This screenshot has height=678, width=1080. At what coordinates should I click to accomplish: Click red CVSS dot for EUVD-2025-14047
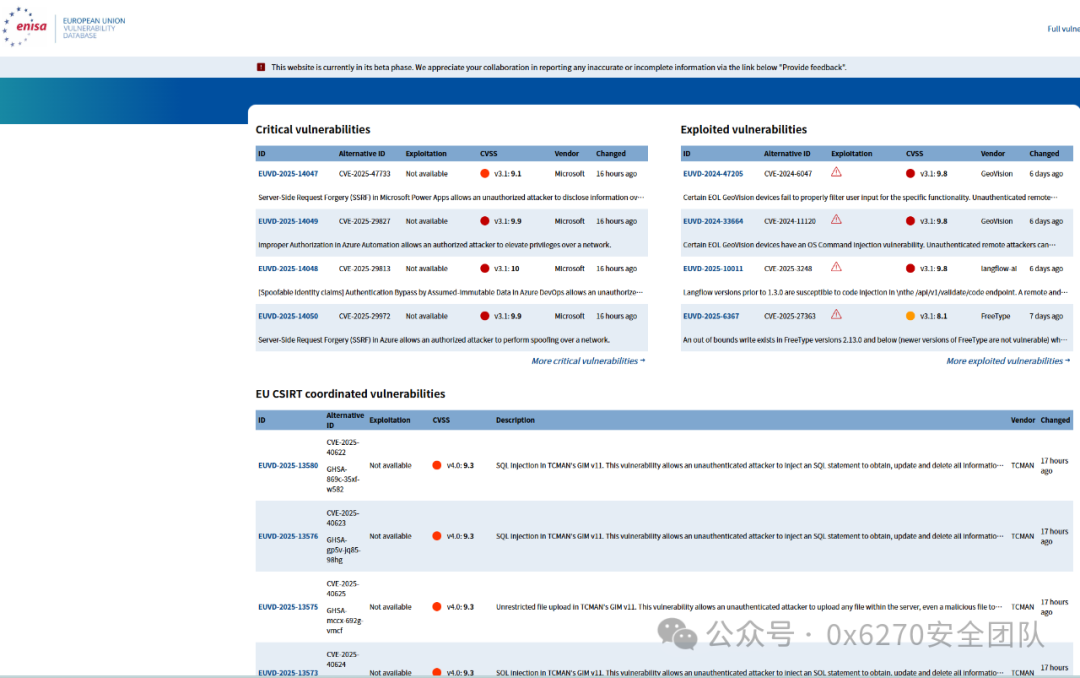click(x=485, y=174)
